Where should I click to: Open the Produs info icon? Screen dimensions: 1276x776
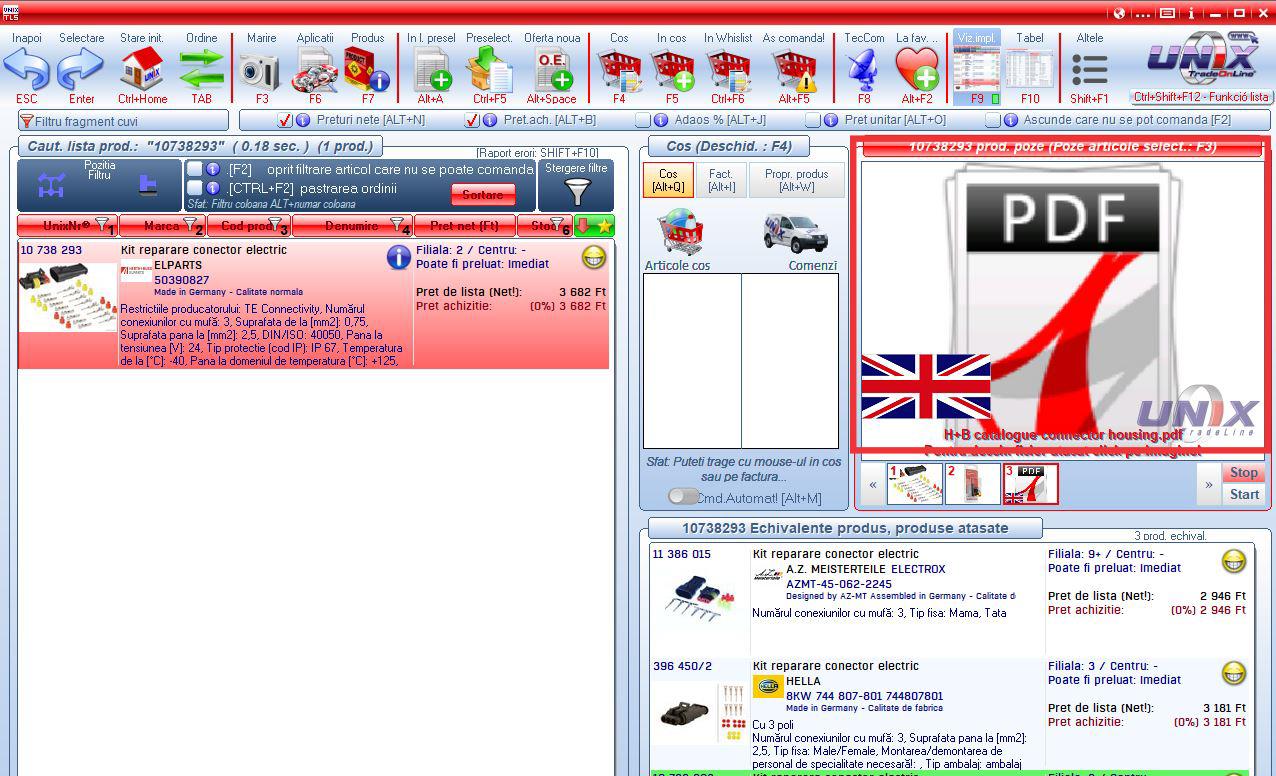[367, 69]
